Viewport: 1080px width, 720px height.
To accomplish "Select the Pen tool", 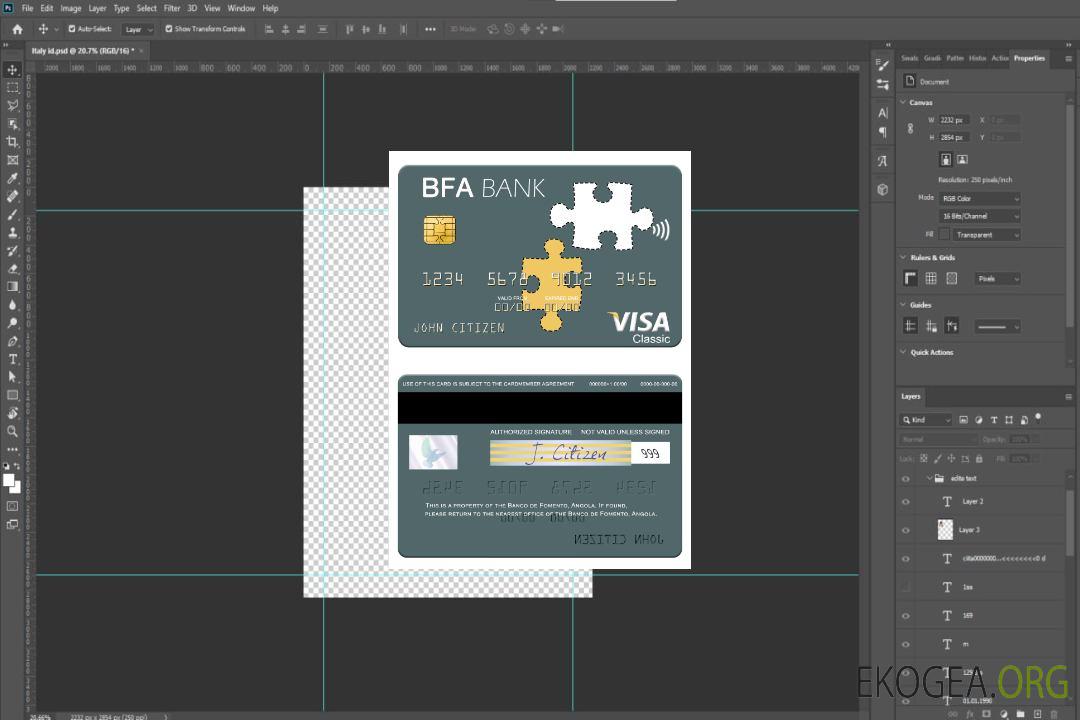I will pyautogui.click(x=12, y=341).
